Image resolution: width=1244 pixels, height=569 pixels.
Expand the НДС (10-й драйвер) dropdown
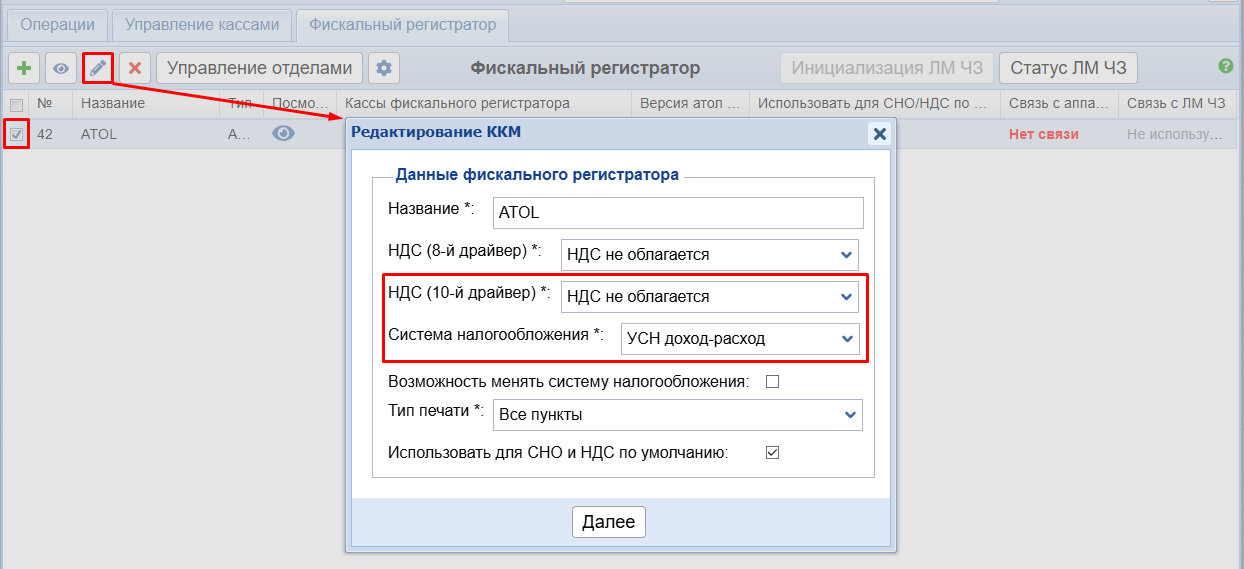[x=709, y=297]
